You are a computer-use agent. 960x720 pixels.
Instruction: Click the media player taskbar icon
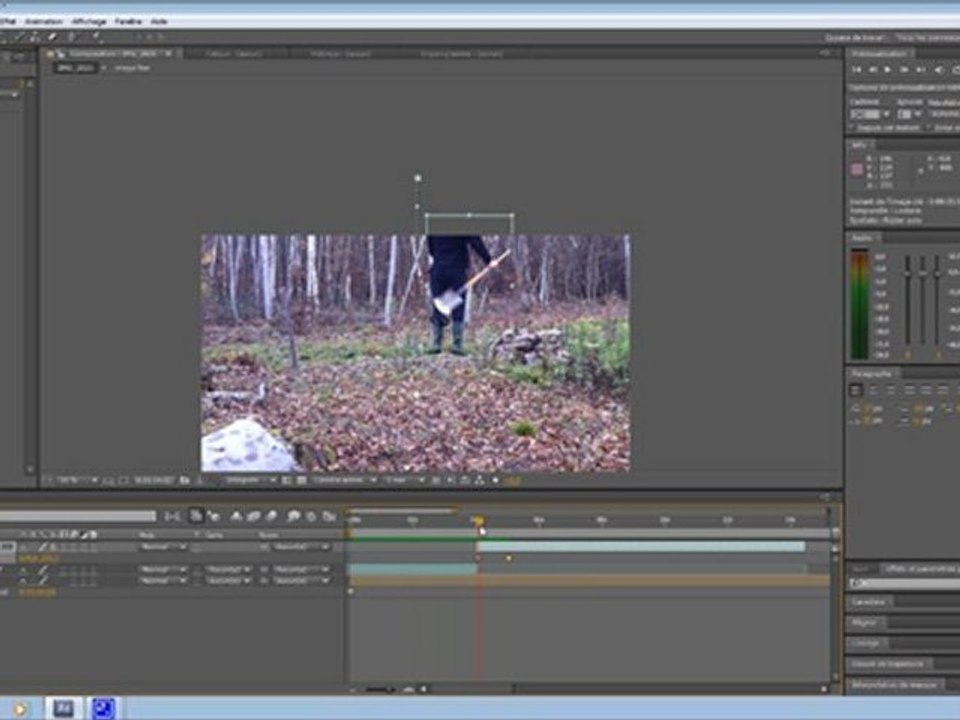tap(20, 709)
